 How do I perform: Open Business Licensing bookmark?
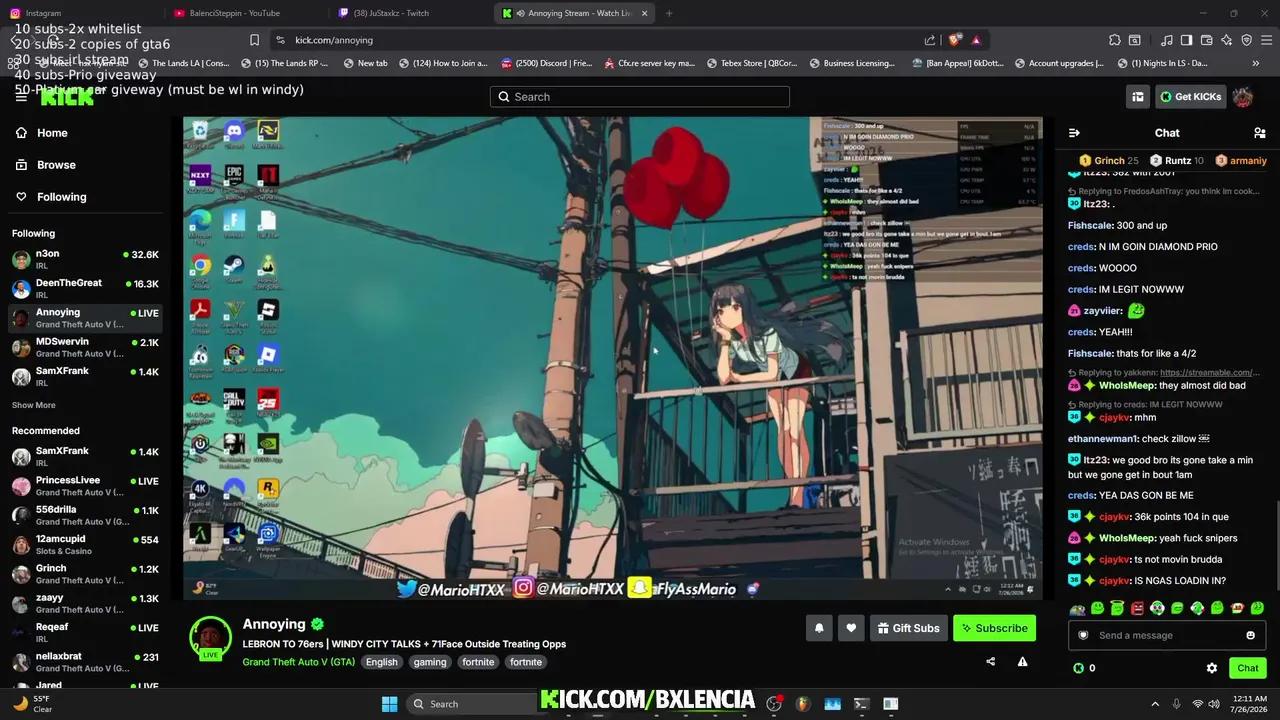pos(850,63)
